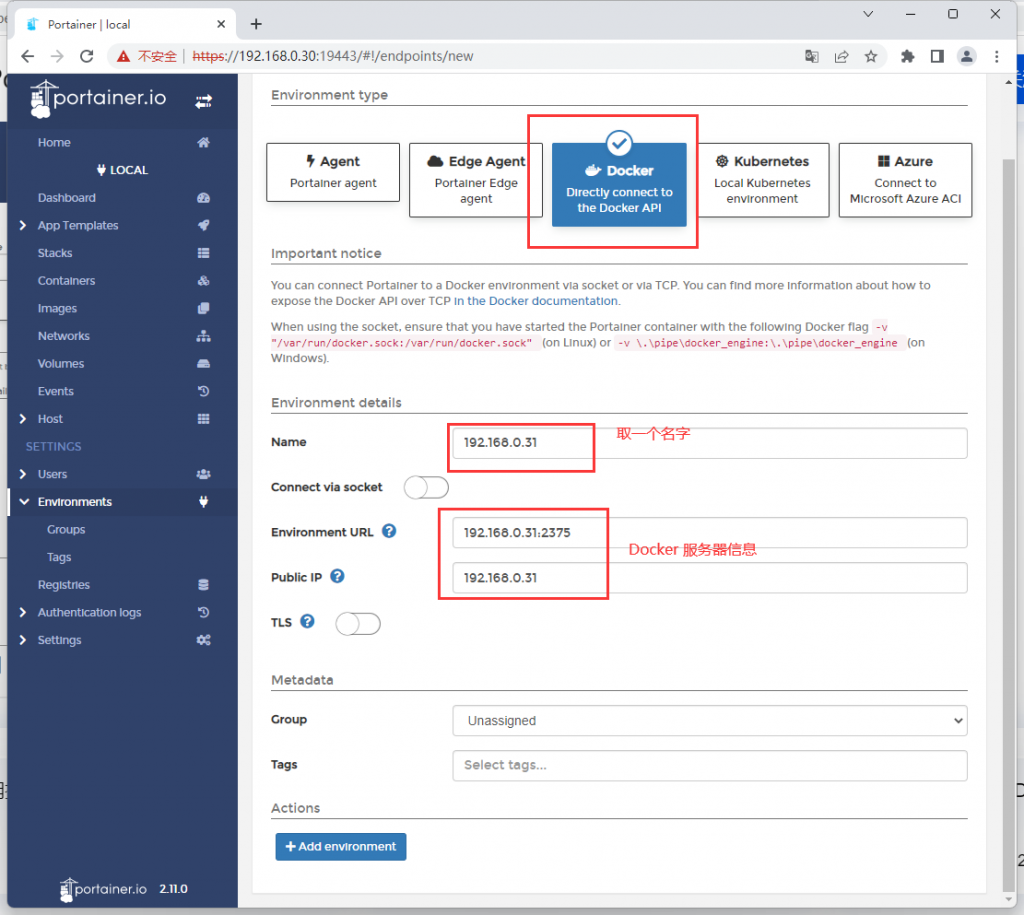
Task: Switch to Portainer | local browser tab
Action: point(124,24)
